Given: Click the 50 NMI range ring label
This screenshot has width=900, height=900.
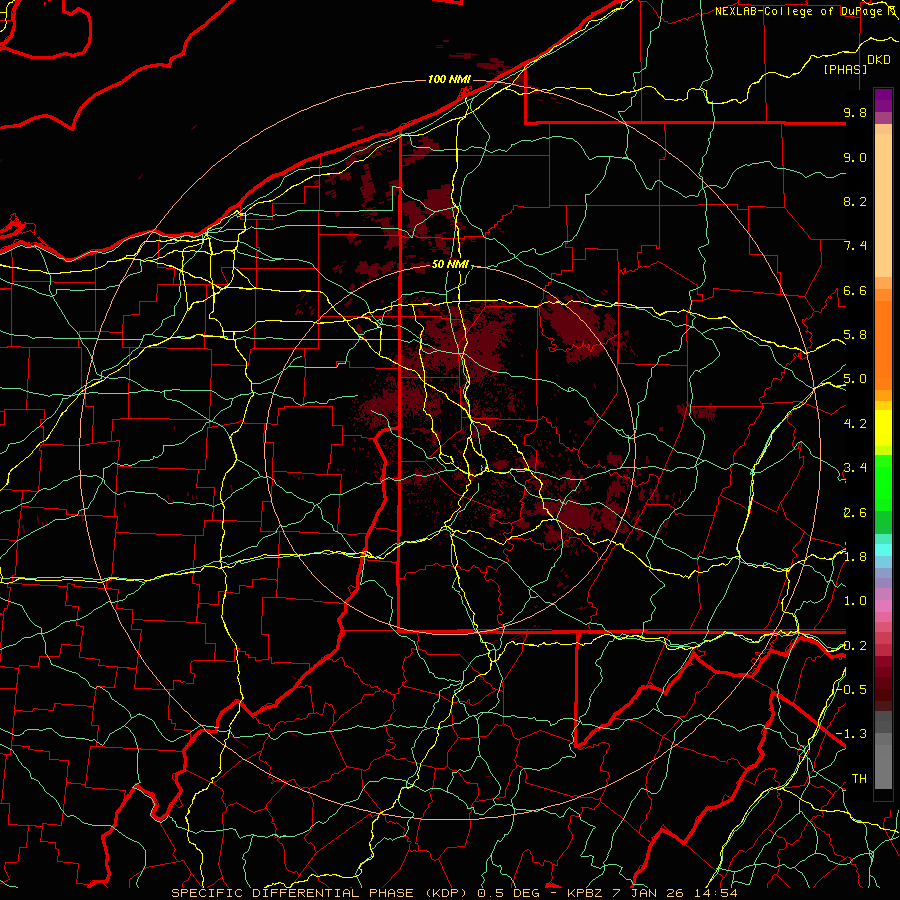Looking at the screenshot, I should [450, 265].
